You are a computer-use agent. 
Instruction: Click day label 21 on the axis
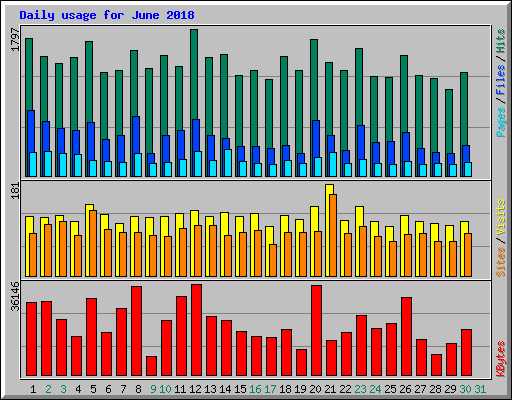click(330, 389)
